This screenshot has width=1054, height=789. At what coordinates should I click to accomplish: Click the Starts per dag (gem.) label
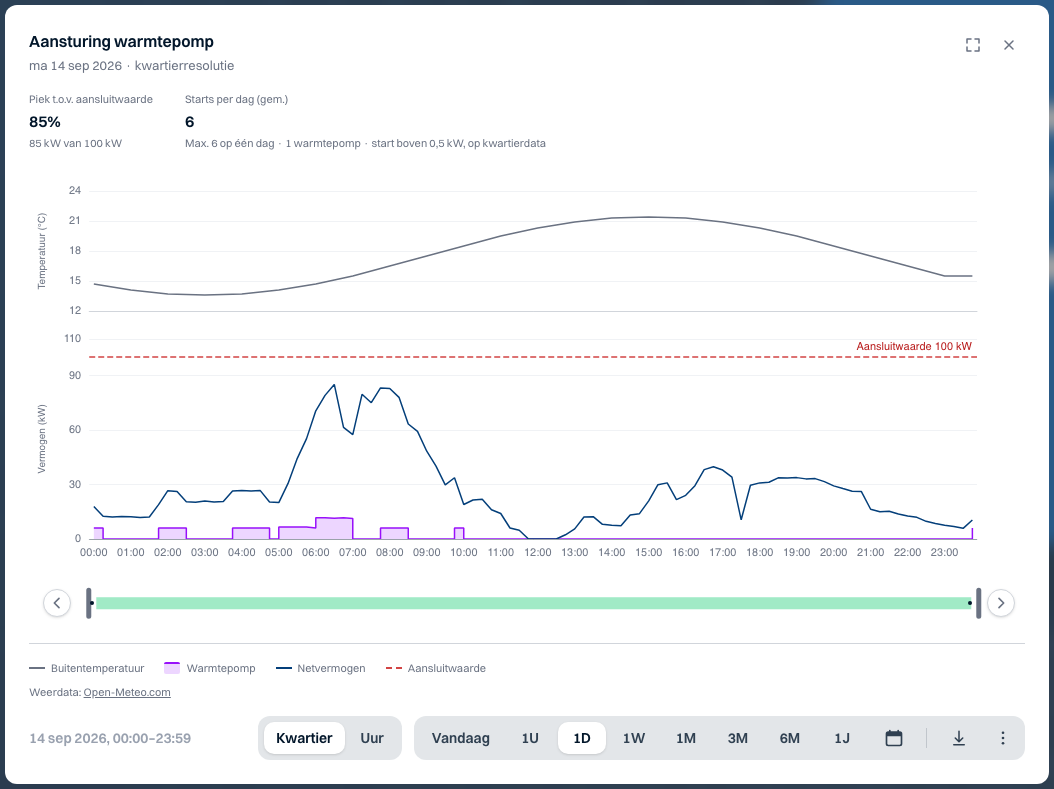237,99
